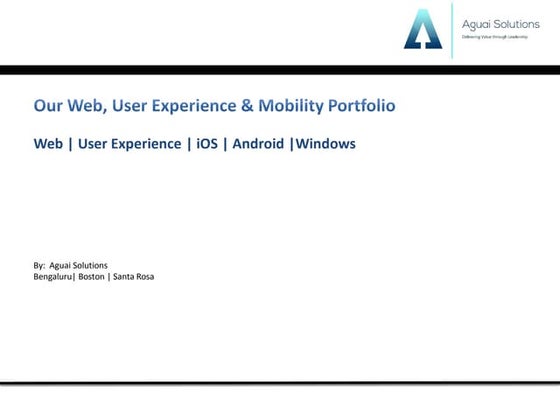This screenshot has width=560, height=420.
Task: Click "User Experience" in the subtitle line
Action: pyautogui.click(x=130, y=144)
